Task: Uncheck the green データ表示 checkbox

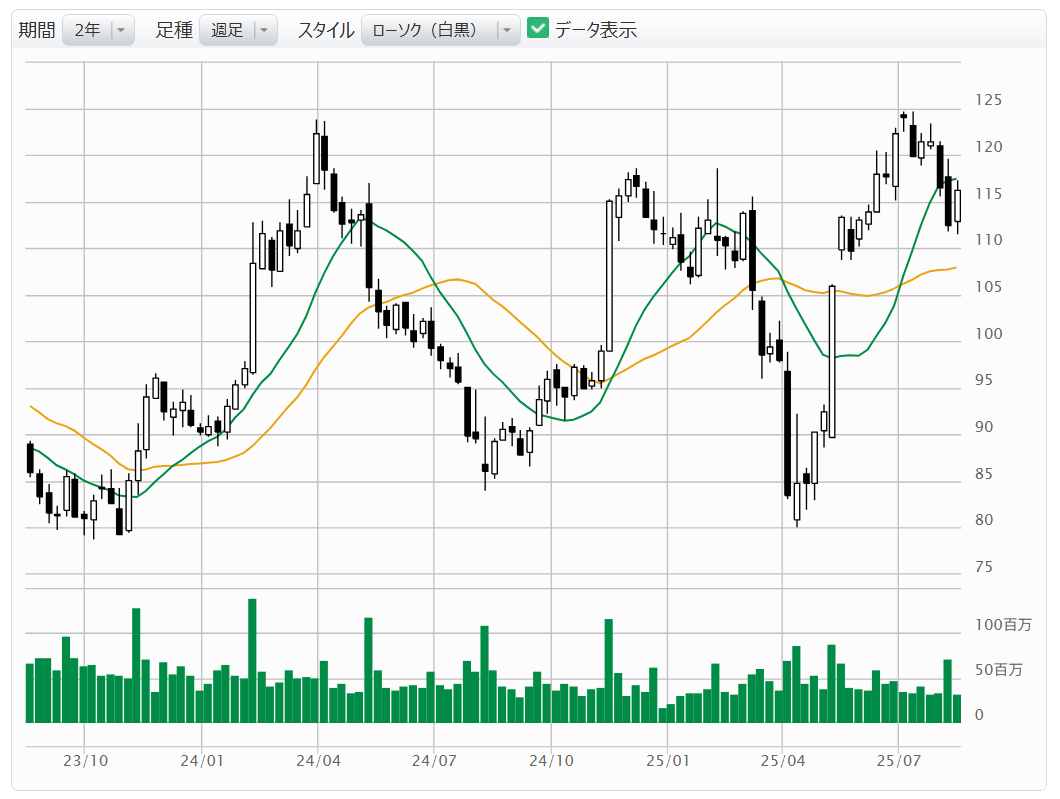Action: tap(538, 29)
